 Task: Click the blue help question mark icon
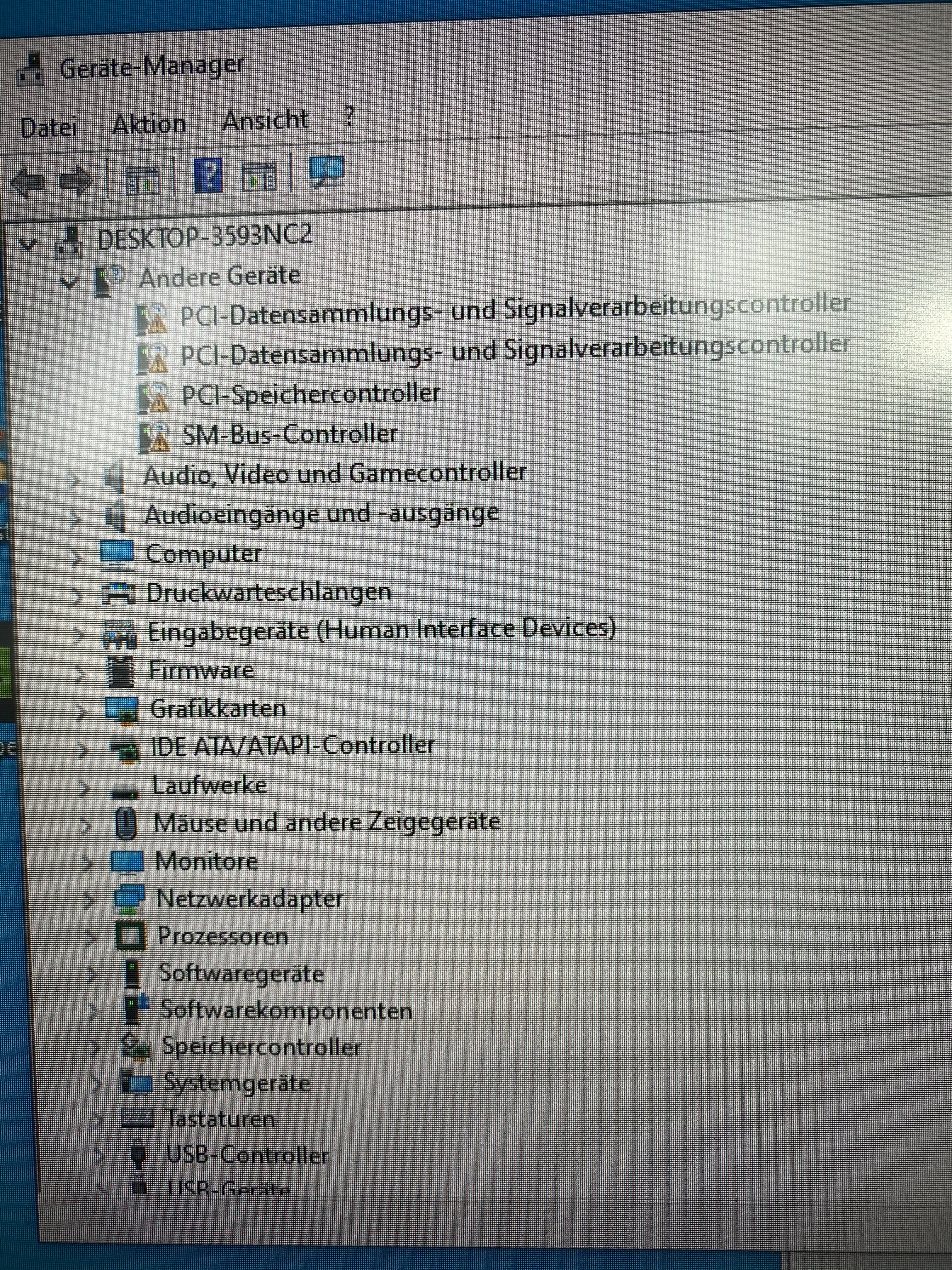[x=208, y=176]
